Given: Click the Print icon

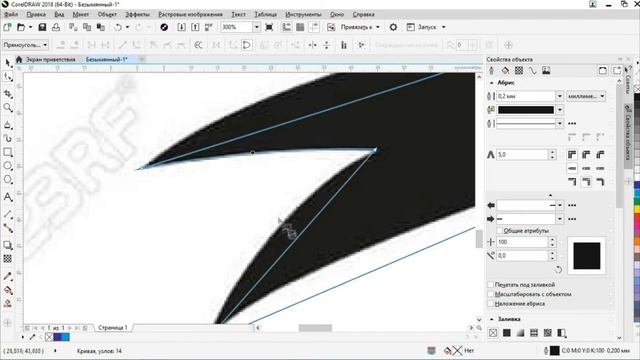Looking at the screenshot, I should tap(56, 27).
